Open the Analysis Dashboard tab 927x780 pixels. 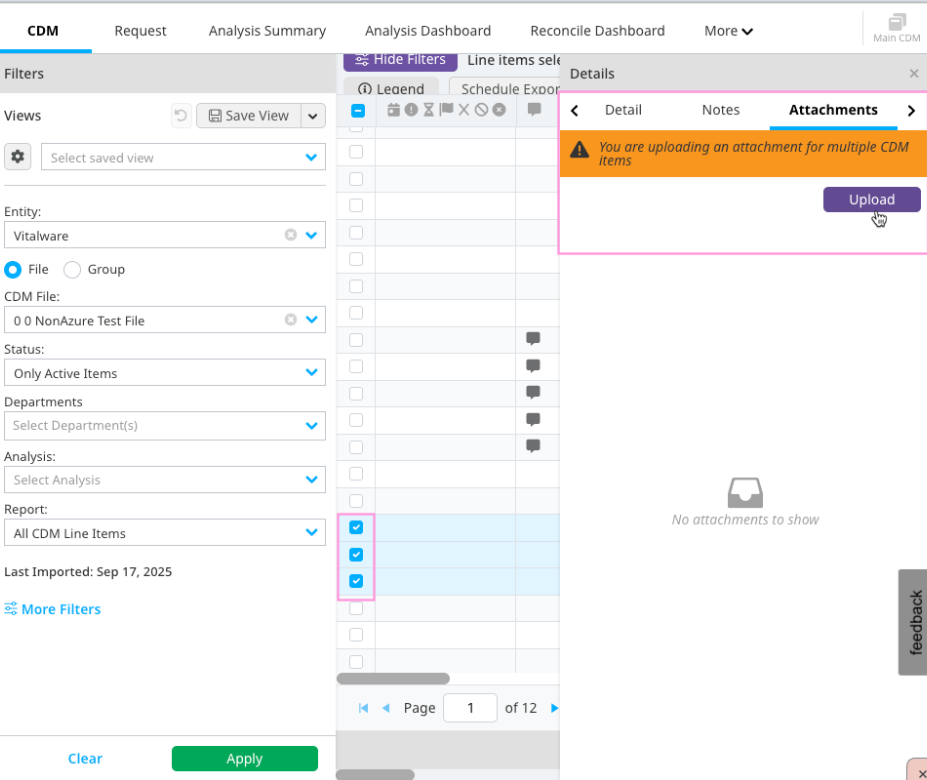tap(428, 31)
